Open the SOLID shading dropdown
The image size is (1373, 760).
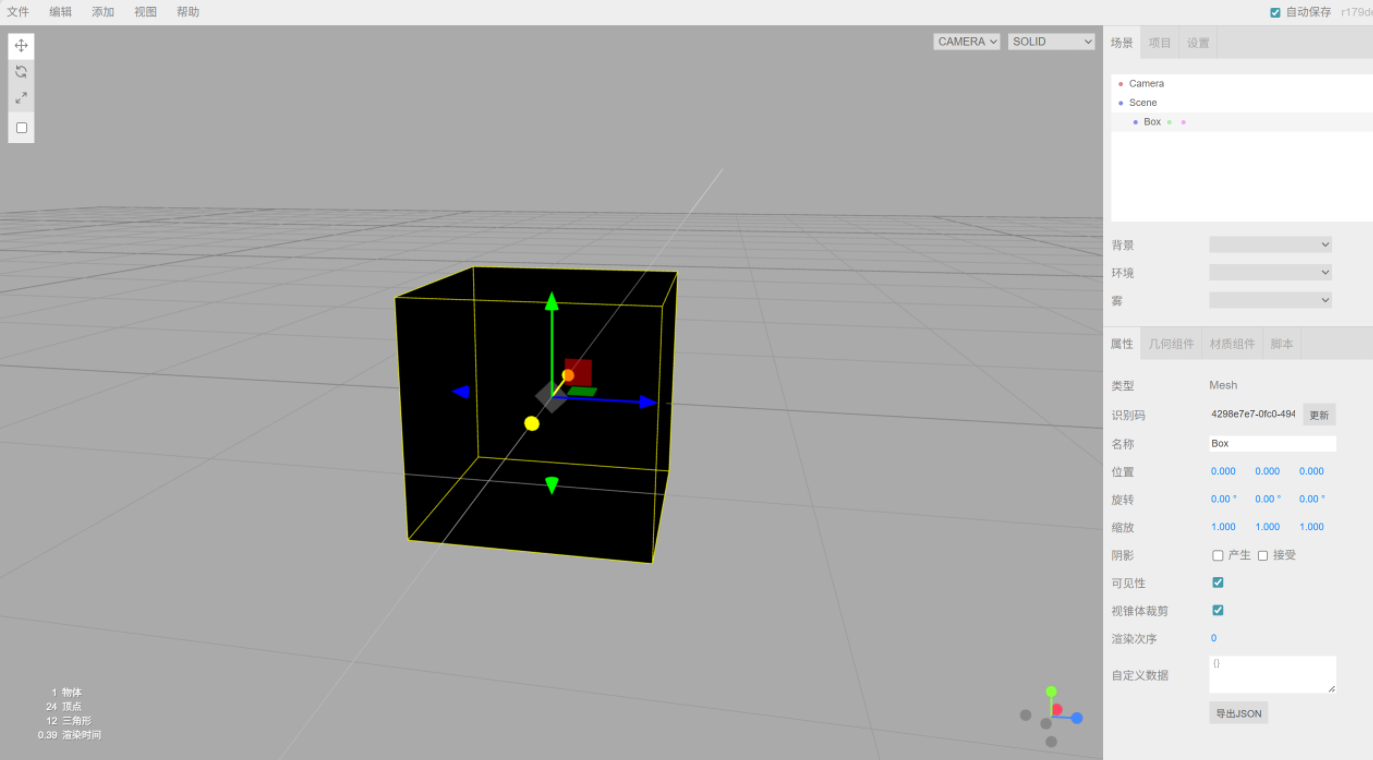click(1051, 42)
